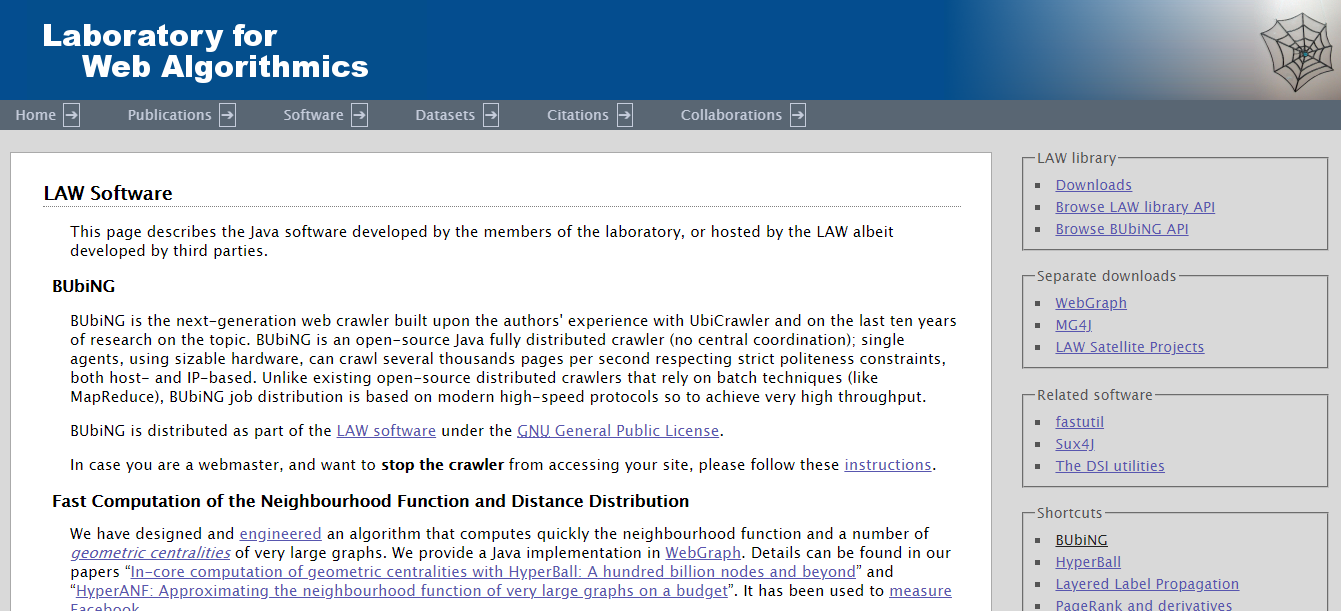Open the GNU General Public License link
1341x611 pixels.
coord(618,431)
